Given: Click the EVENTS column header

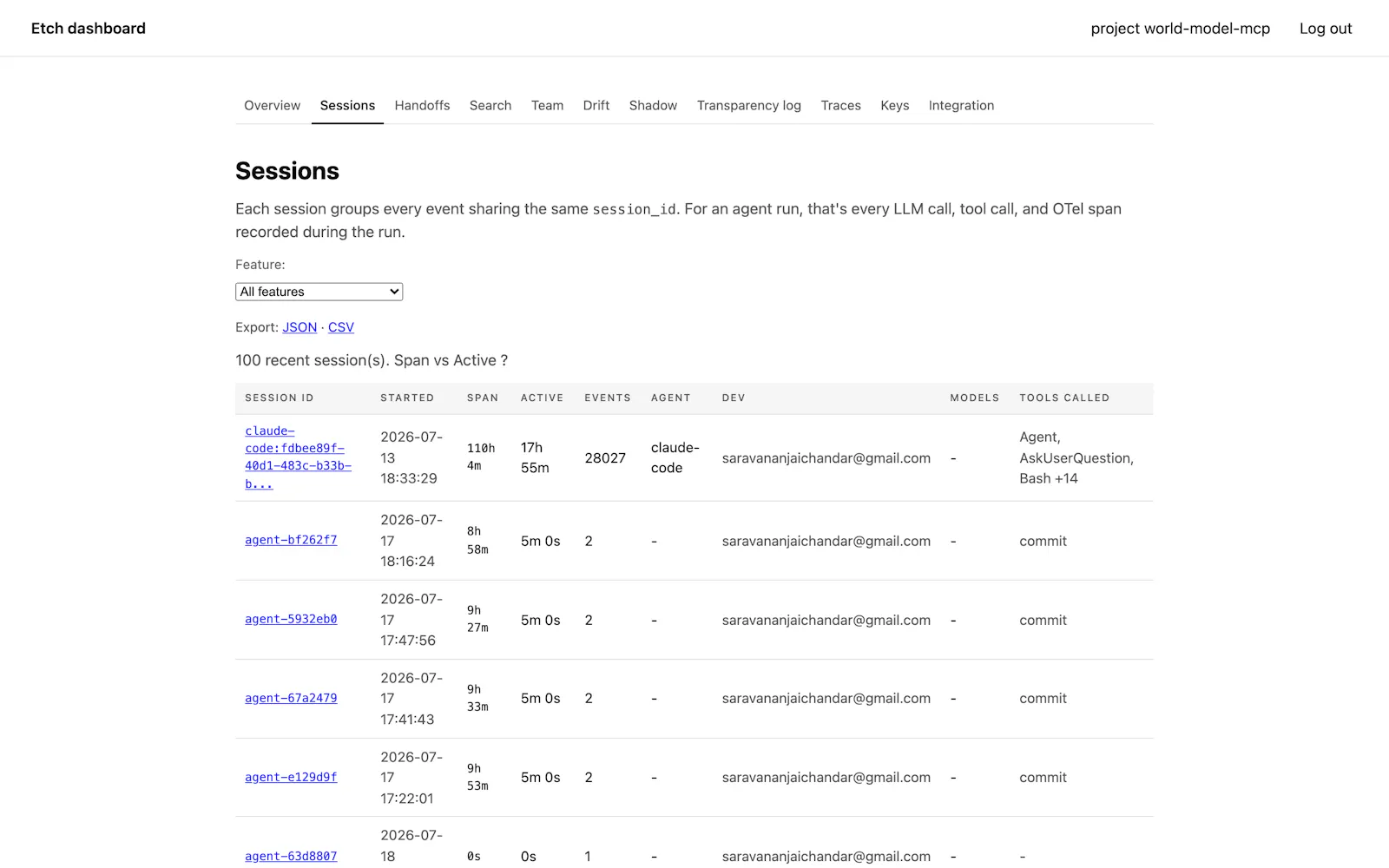Looking at the screenshot, I should [608, 398].
